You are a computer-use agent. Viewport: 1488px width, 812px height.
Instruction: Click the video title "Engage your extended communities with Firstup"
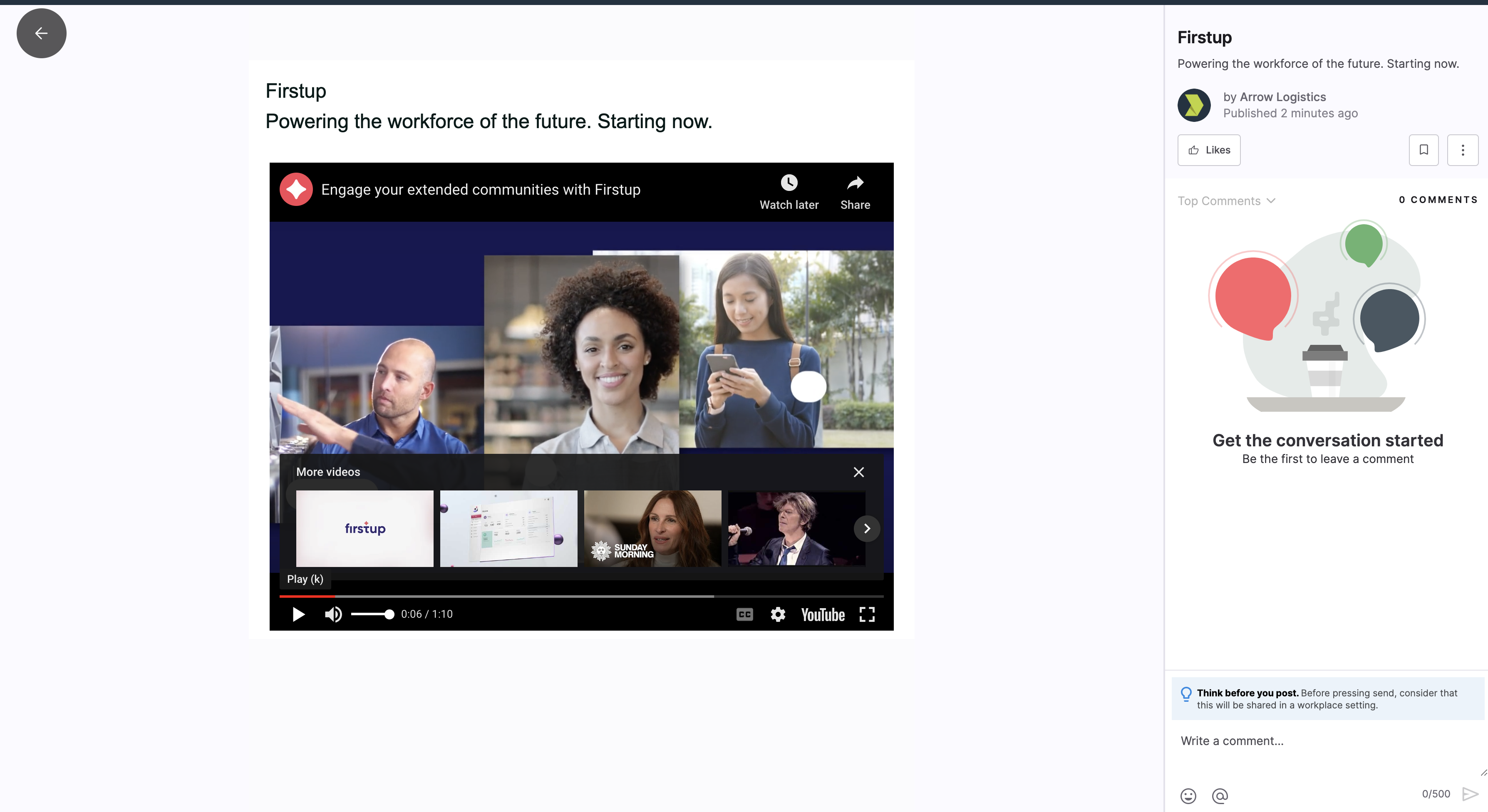point(481,189)
